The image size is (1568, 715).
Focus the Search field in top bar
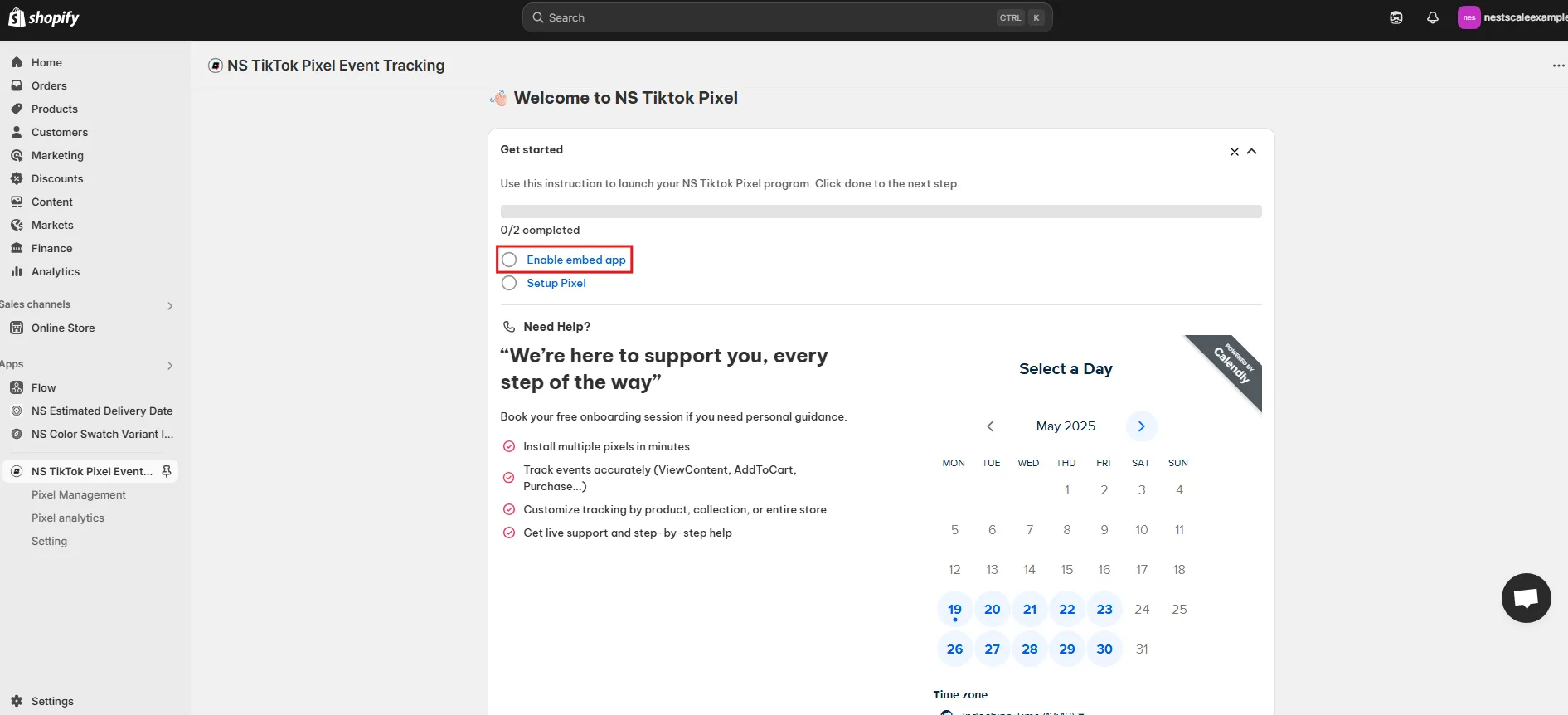tap(787, 17)
